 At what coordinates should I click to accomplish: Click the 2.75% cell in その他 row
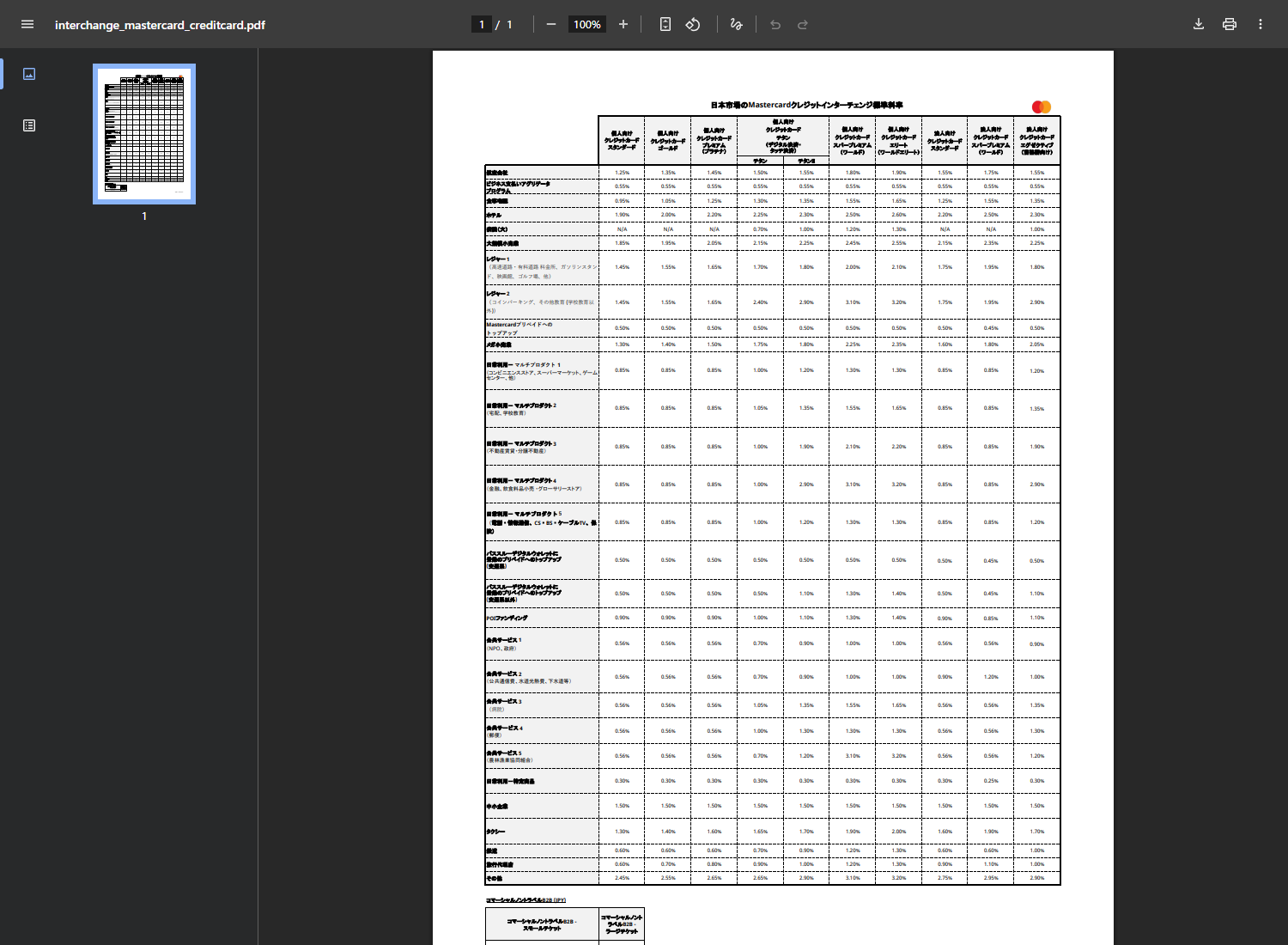[945, 878]
